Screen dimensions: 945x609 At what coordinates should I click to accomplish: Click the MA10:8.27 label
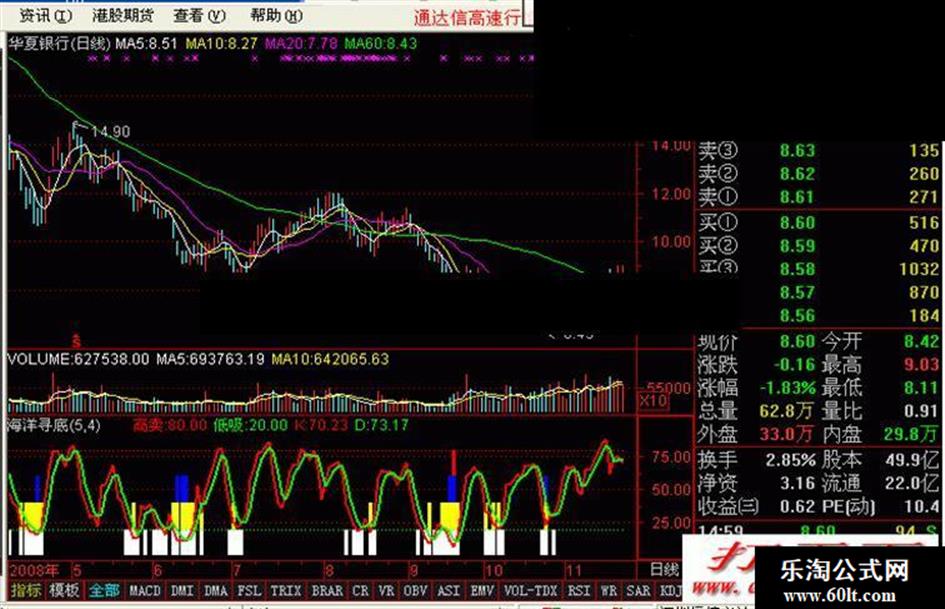coord(221,43)
